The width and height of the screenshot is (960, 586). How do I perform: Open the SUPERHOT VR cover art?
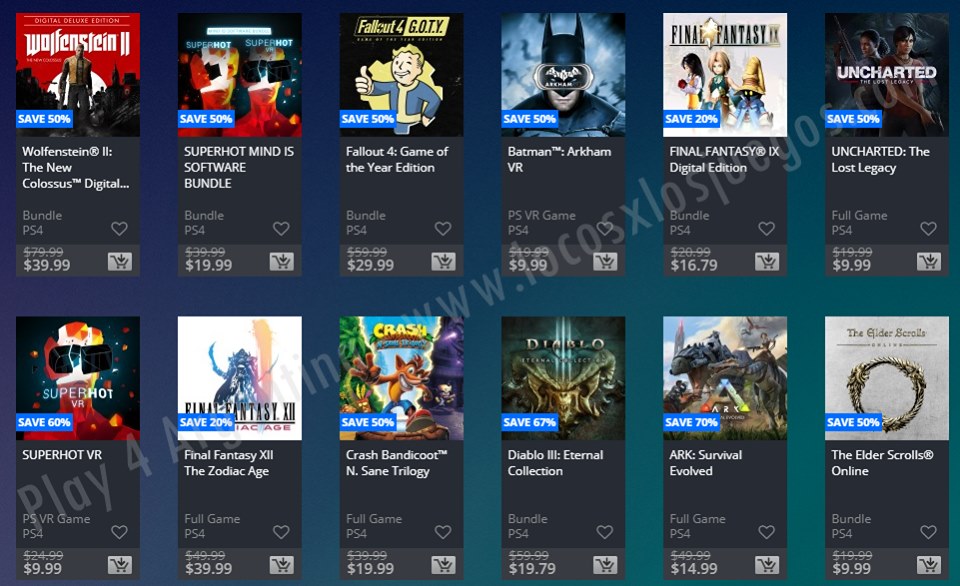[78, 378]
